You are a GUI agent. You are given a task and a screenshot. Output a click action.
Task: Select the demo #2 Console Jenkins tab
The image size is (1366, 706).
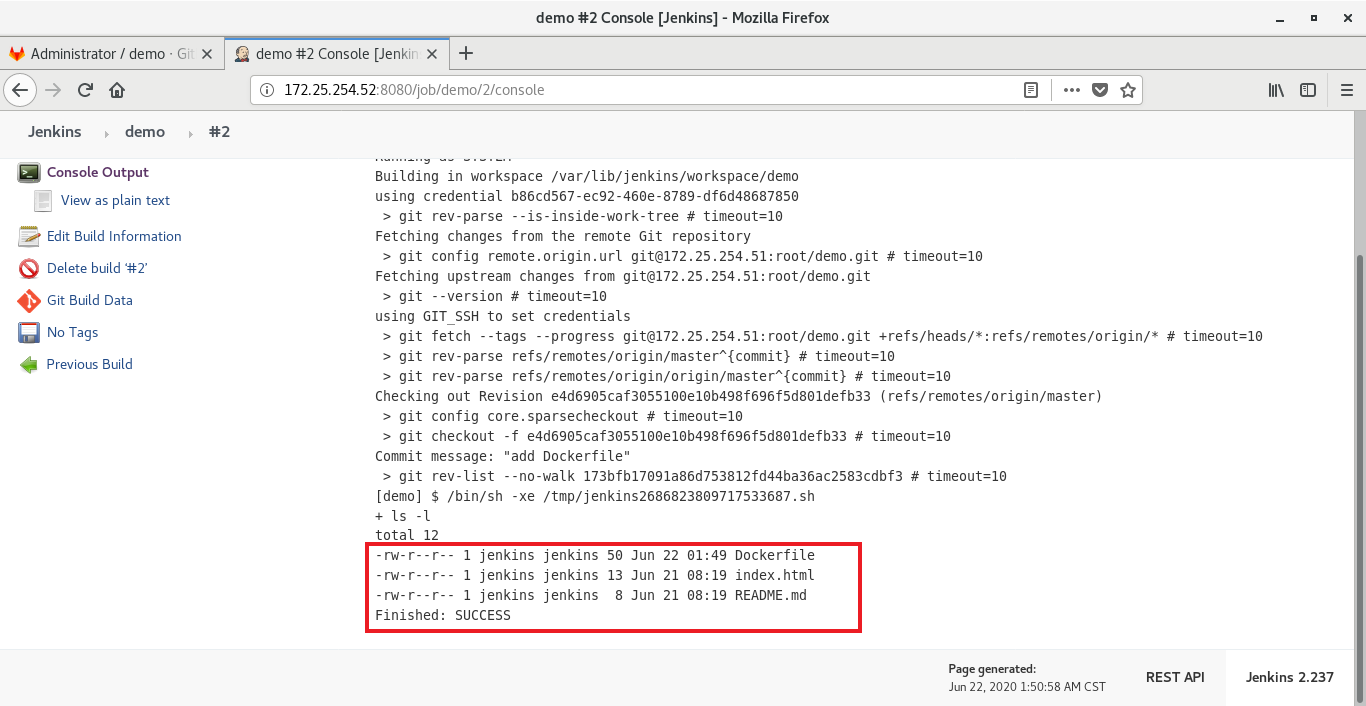(338, 54)
